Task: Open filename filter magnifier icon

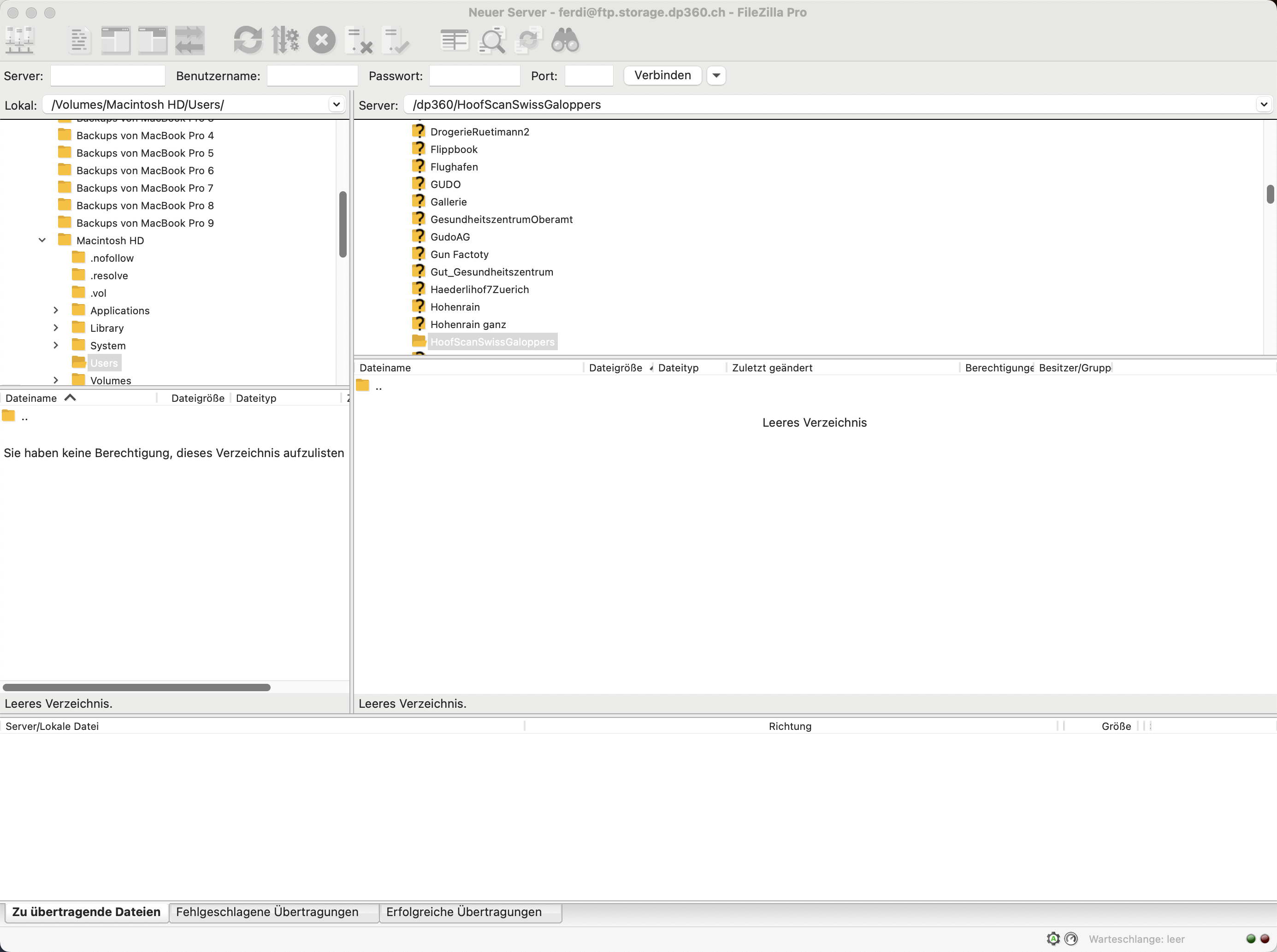Action: pyautogui.click(x=492, y=41)
